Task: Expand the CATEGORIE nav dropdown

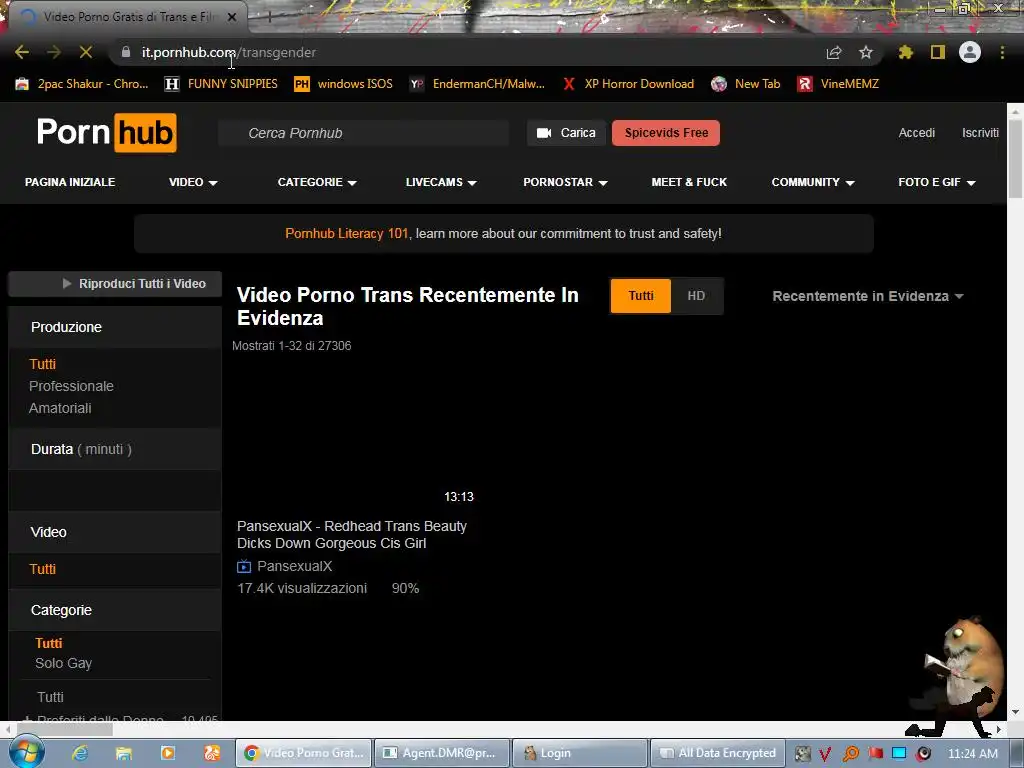Action: point(317,182)
